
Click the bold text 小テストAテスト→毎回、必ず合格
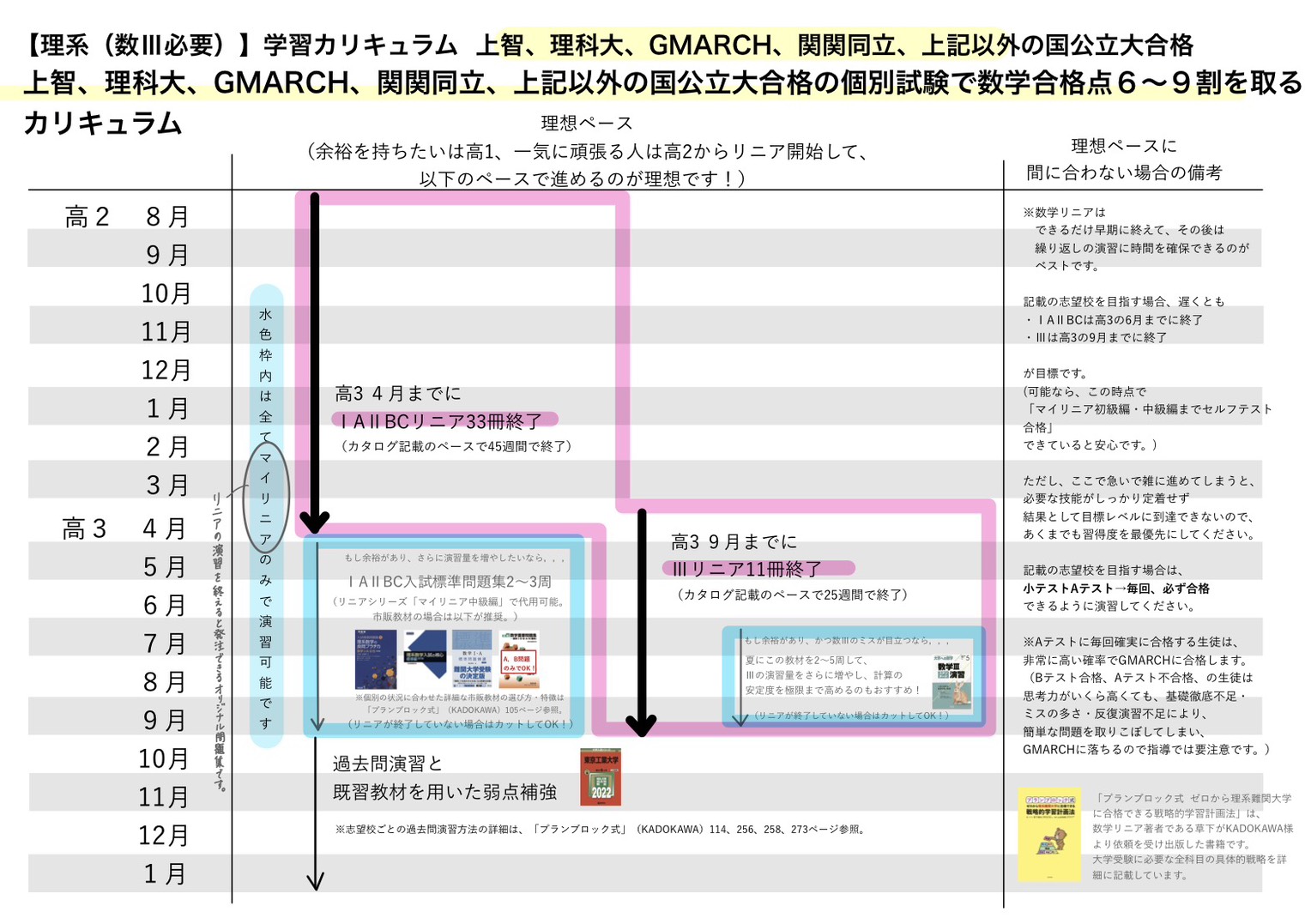[1116, 589]
